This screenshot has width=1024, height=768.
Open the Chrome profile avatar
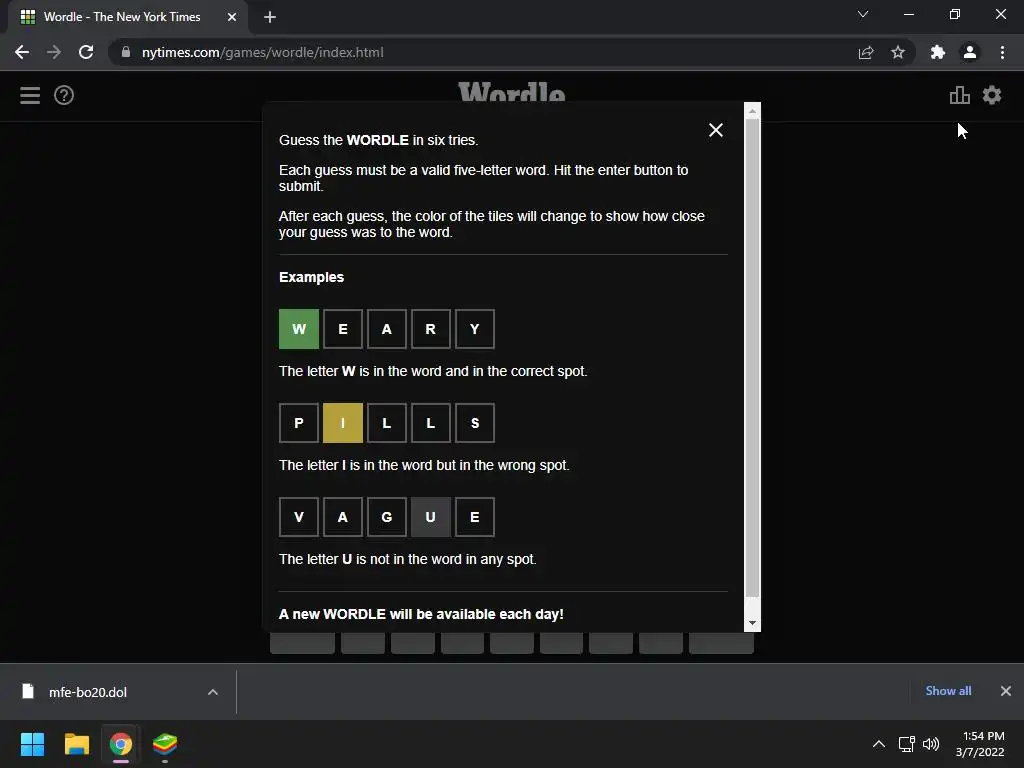[970, 52]
